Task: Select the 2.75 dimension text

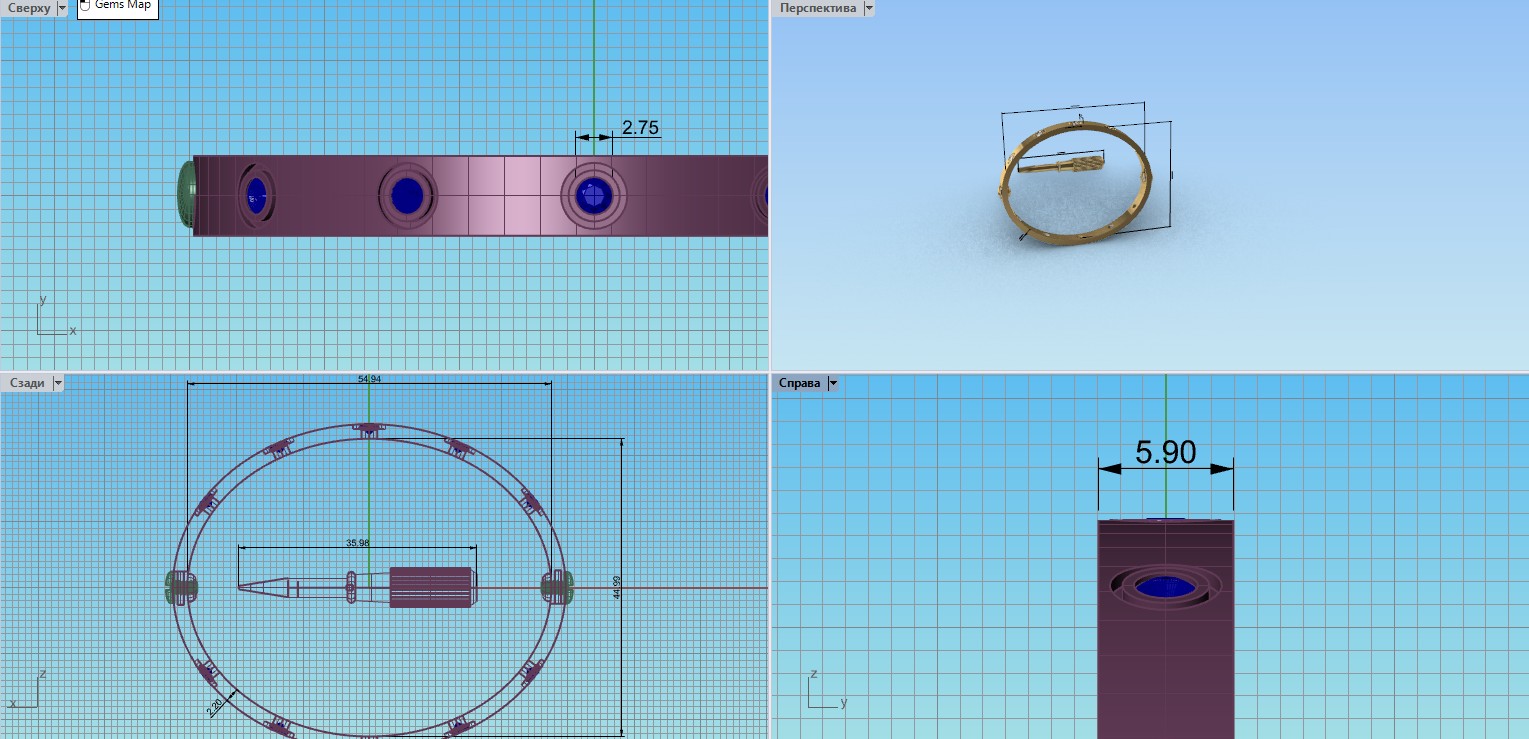Action: click(640, 128)
